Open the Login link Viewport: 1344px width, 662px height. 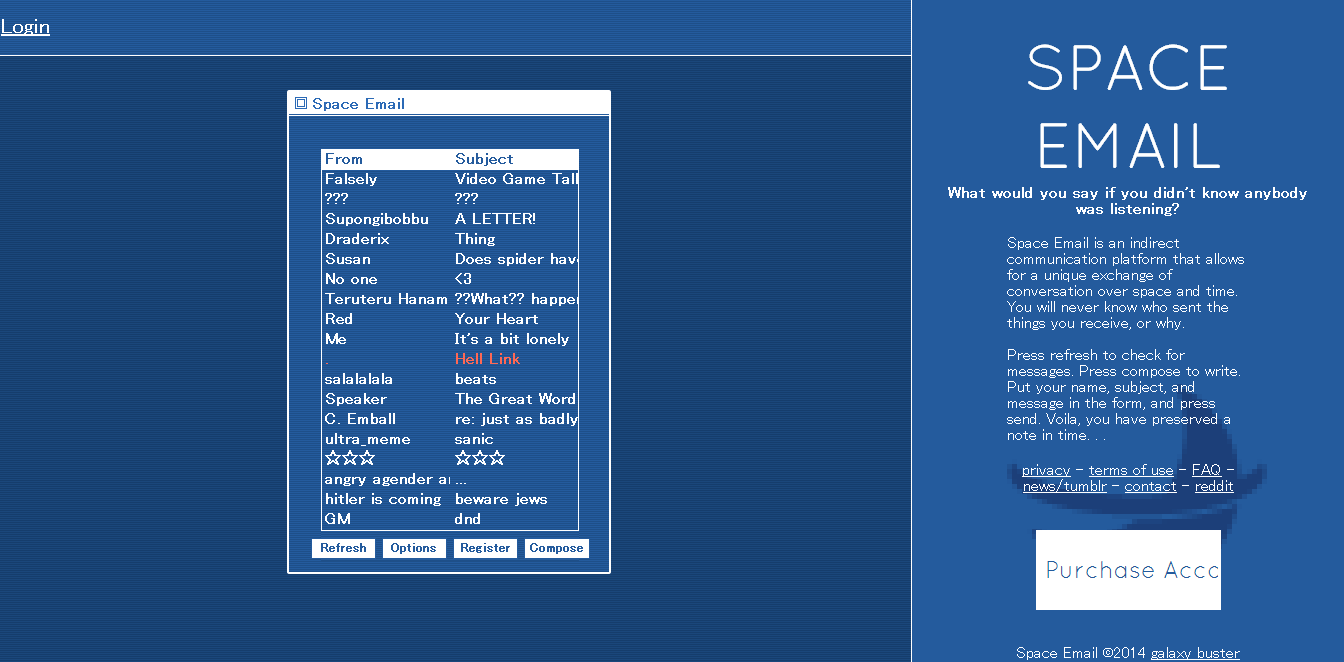coord(26,26)
